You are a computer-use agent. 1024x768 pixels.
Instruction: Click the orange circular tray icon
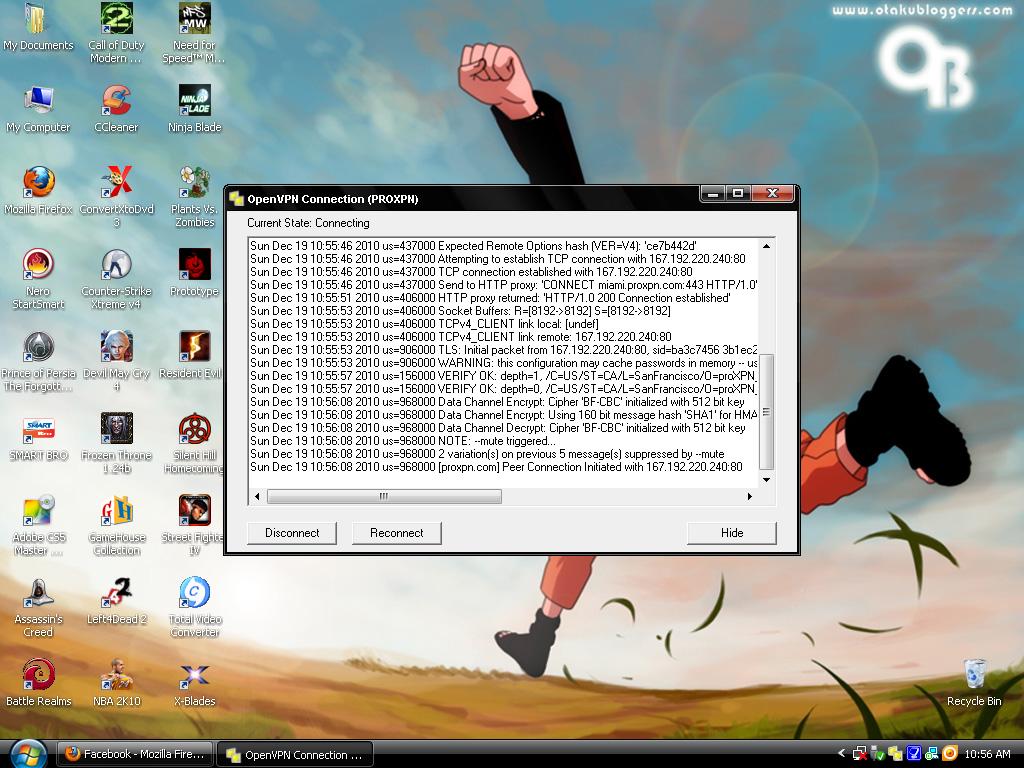click(x=950, y=754)
